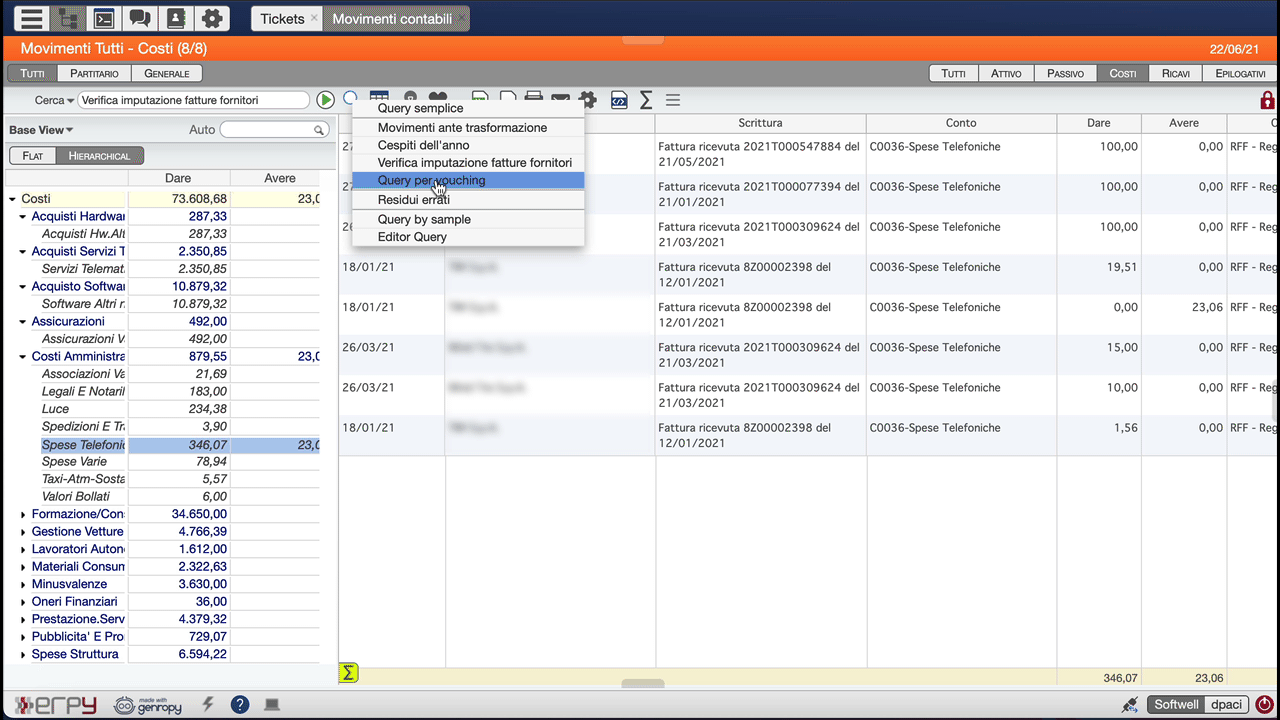Collapse the Costi Amministra tree node
This screenshot has width=1280, height=720.
click(x=24, y=357)
